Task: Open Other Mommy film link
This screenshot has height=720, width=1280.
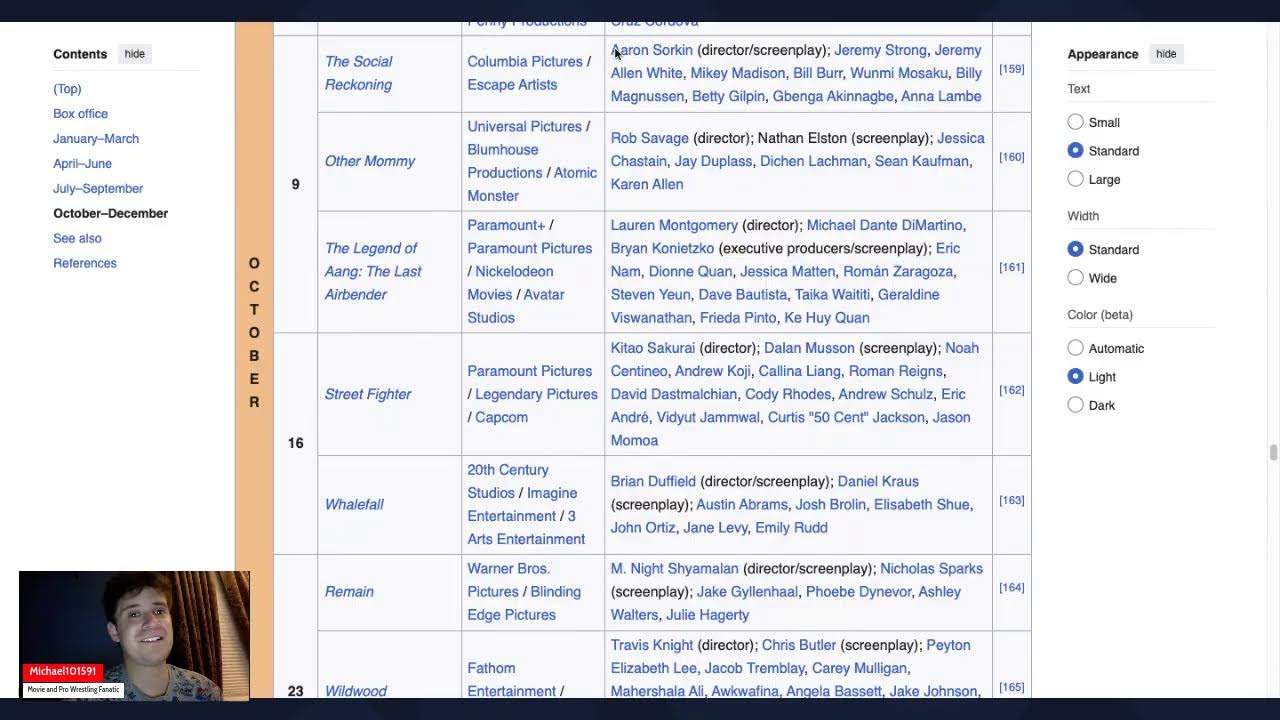Action: pyautogui.click(x=369, y=161)
